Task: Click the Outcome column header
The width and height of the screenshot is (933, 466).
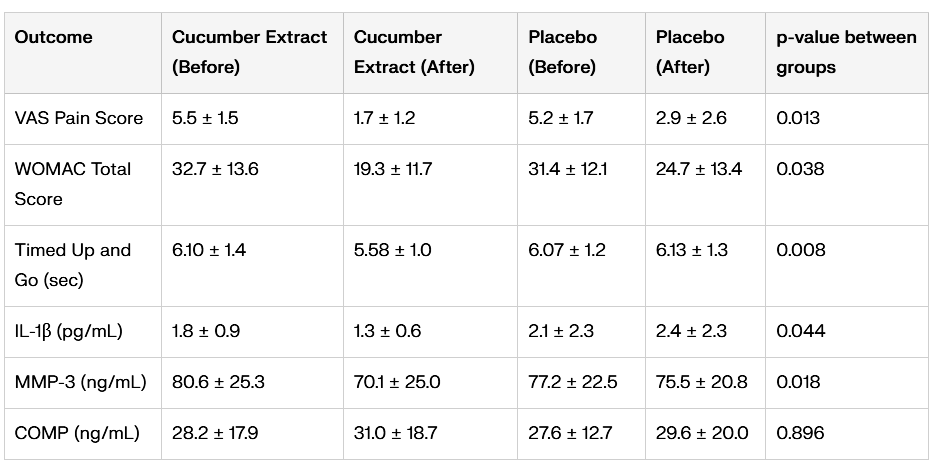Action: pyautogui.click(x=53, y=38)
